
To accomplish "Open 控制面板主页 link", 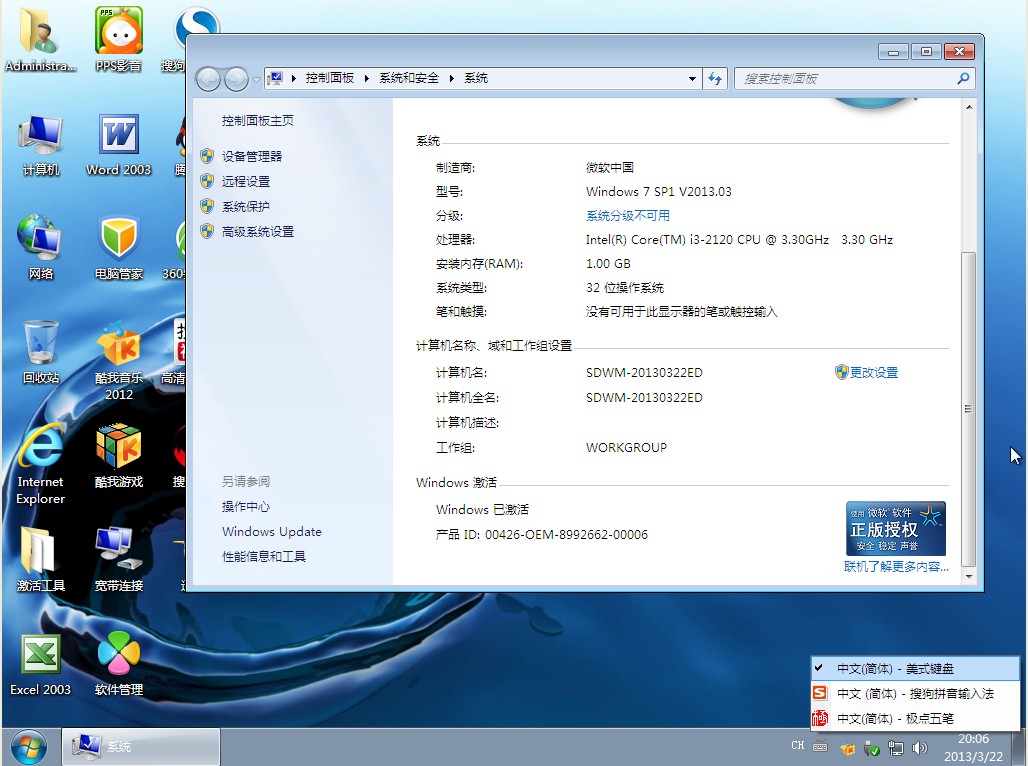I will click(258, 121).
